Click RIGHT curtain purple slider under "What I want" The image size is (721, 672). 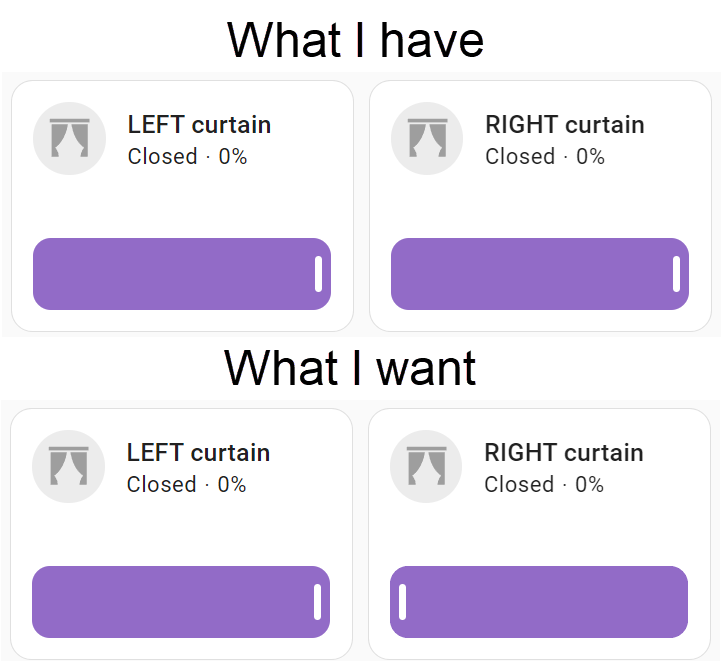[x=539, y=602]
